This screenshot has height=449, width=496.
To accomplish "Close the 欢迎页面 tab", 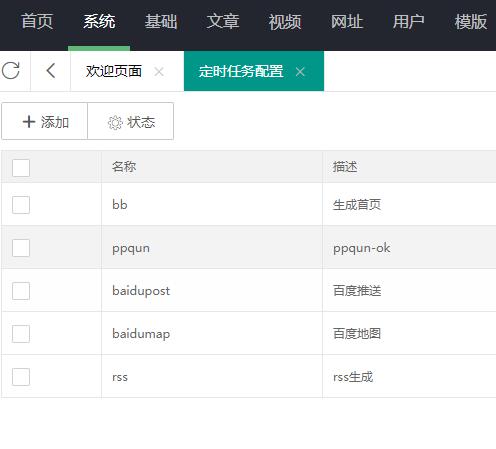I will coord(159,71).
